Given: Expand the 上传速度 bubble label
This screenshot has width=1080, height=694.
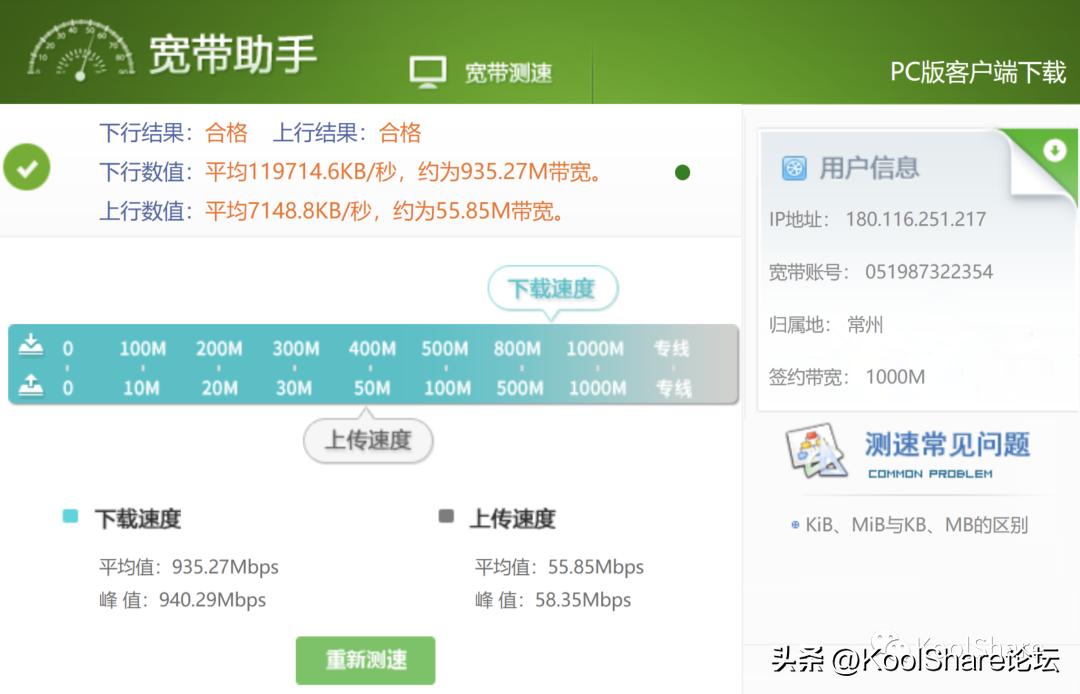Looking at the screenshot, I should (x=368, y=440).
